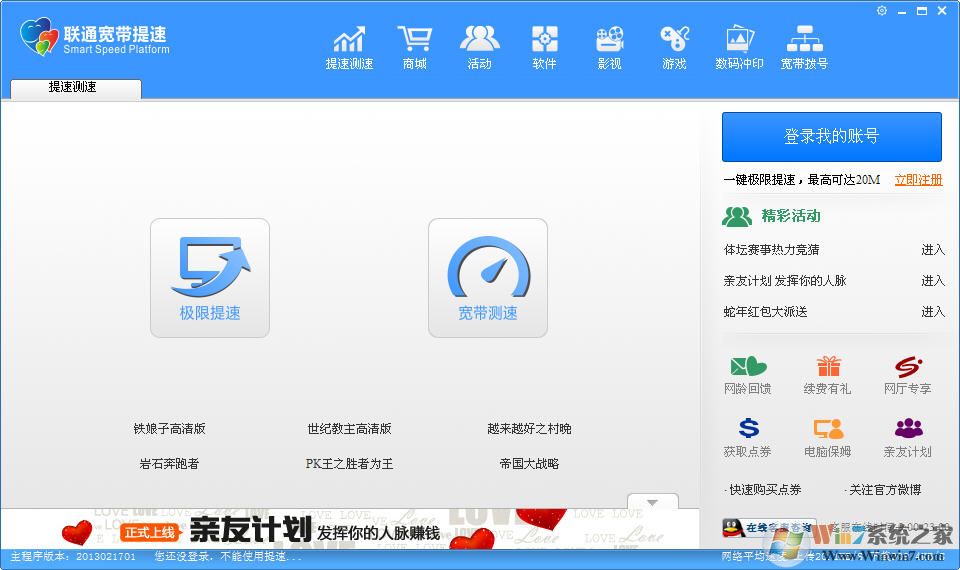Open 续费有礼 gift icon
This screenshot has height=570, width=960.
pyautogui.click(x=828, y=375)
